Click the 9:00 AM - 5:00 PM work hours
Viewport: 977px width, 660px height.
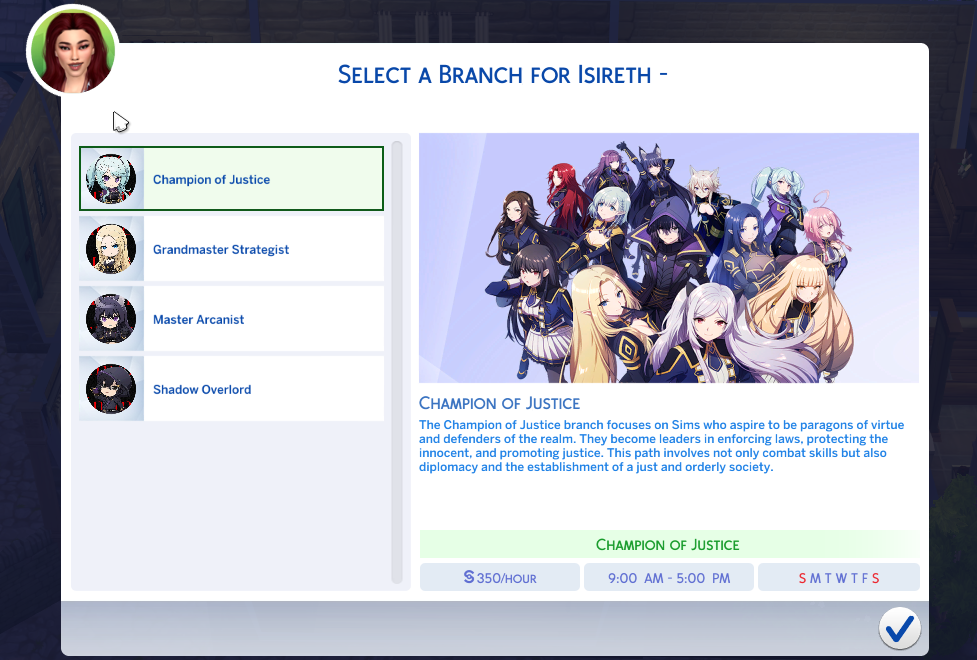669,577
